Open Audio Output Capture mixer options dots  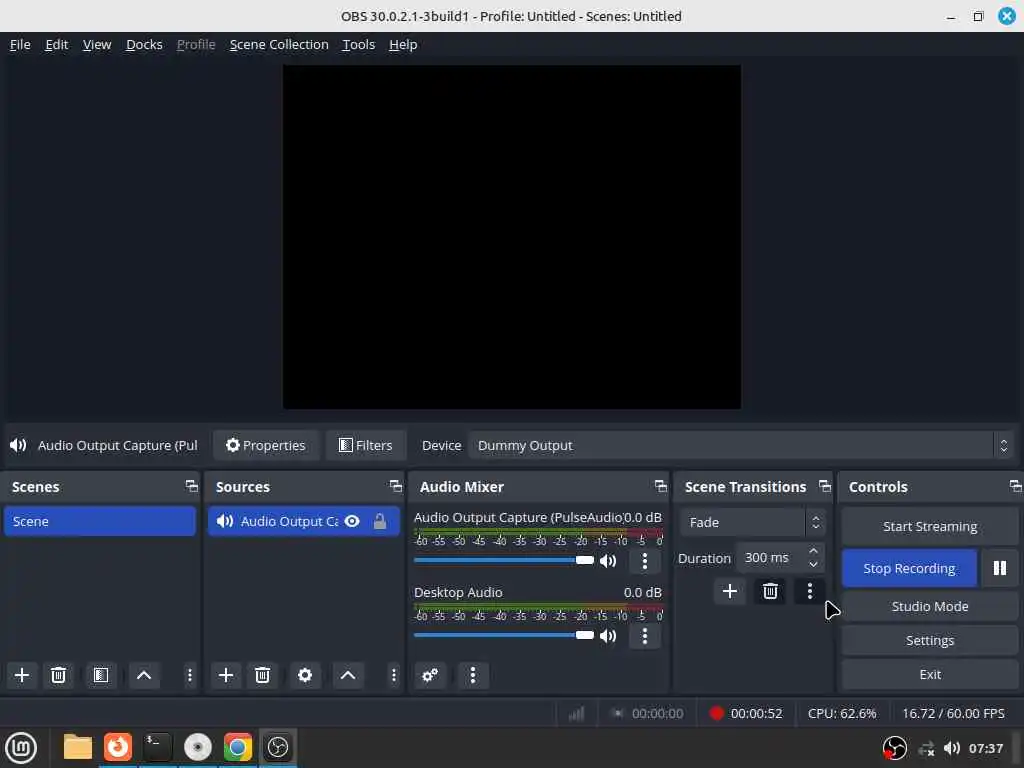pyautogui.click(x=645, y=561)
